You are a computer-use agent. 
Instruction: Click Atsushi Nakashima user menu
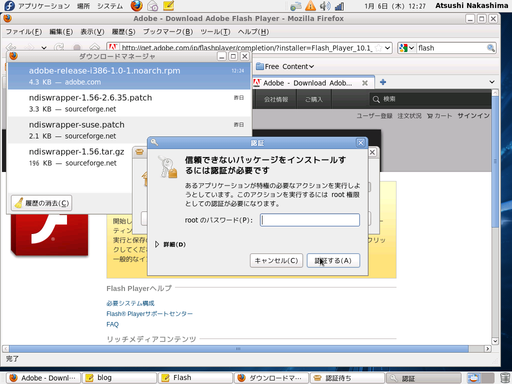471,6
